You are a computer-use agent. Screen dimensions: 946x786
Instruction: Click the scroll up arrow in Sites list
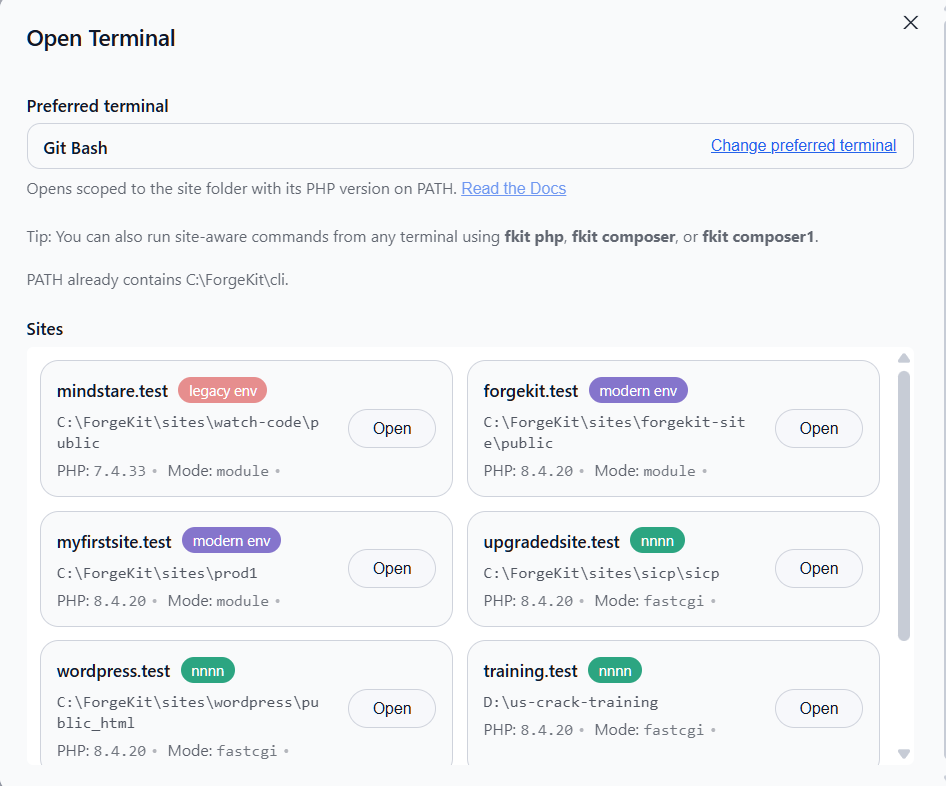[904, 358]
